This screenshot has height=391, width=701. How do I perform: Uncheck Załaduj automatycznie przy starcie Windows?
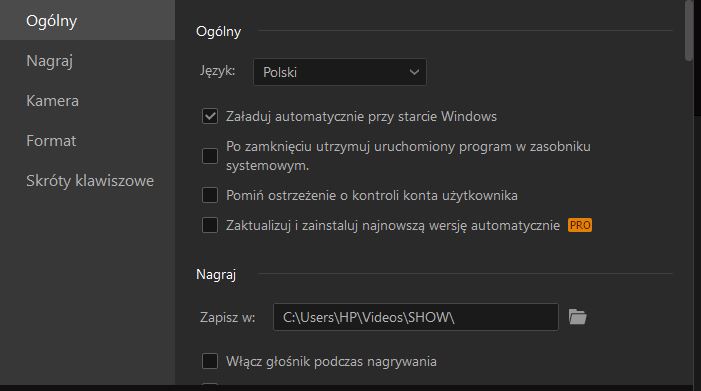[210, 116]
